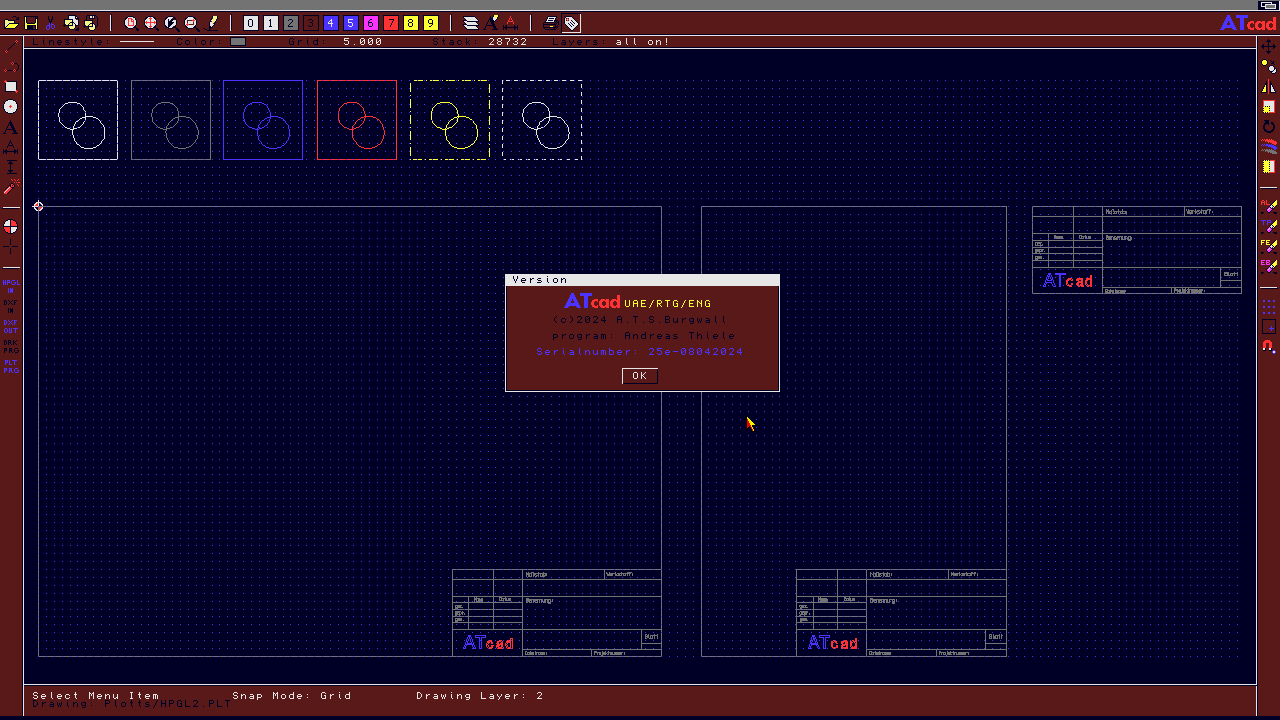Click the mirror tool in right sidebar
Screen dimensions: 1280x720
(1269, 87)
